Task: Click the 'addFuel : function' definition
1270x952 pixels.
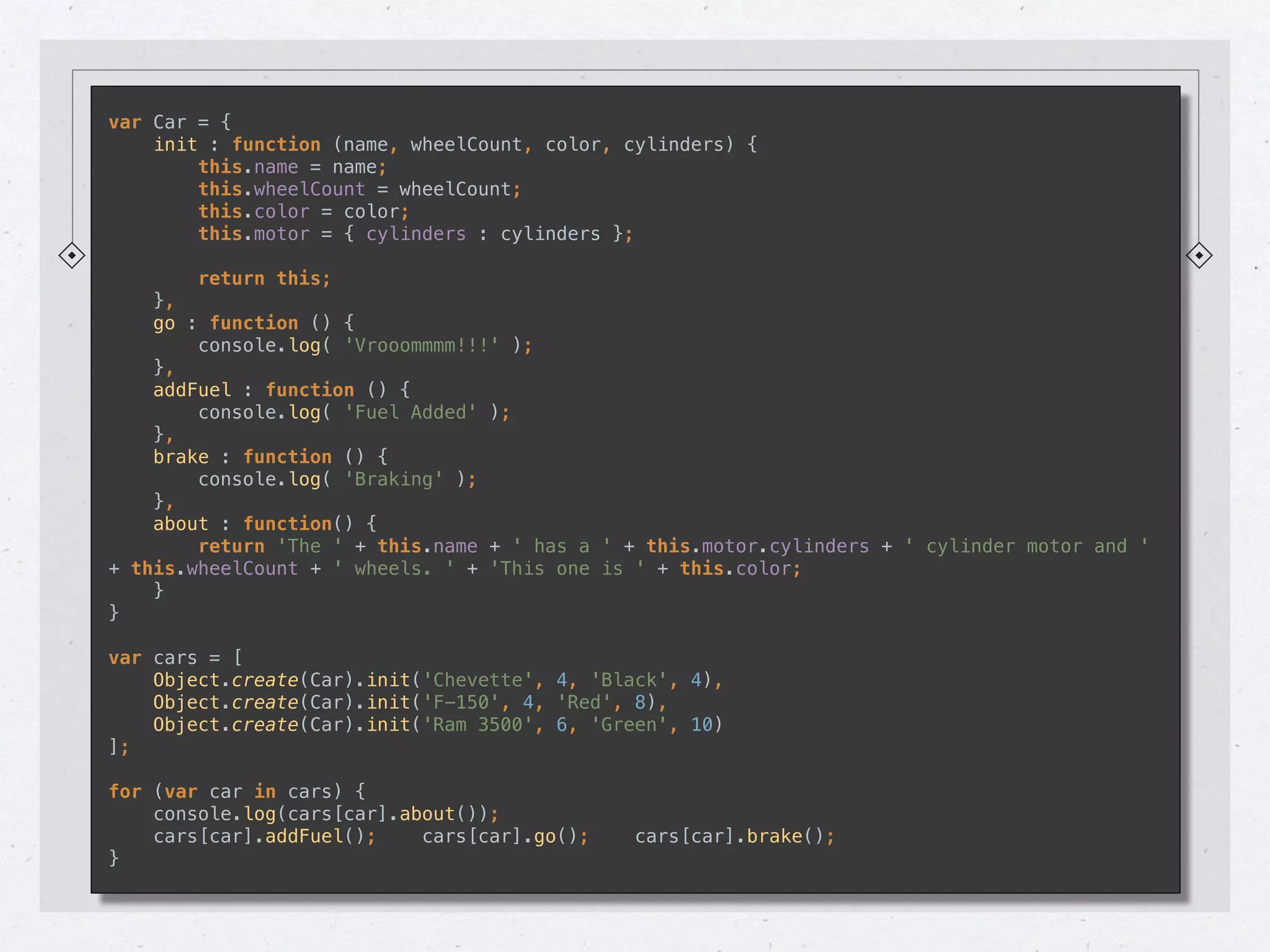Action: point(254,390)
